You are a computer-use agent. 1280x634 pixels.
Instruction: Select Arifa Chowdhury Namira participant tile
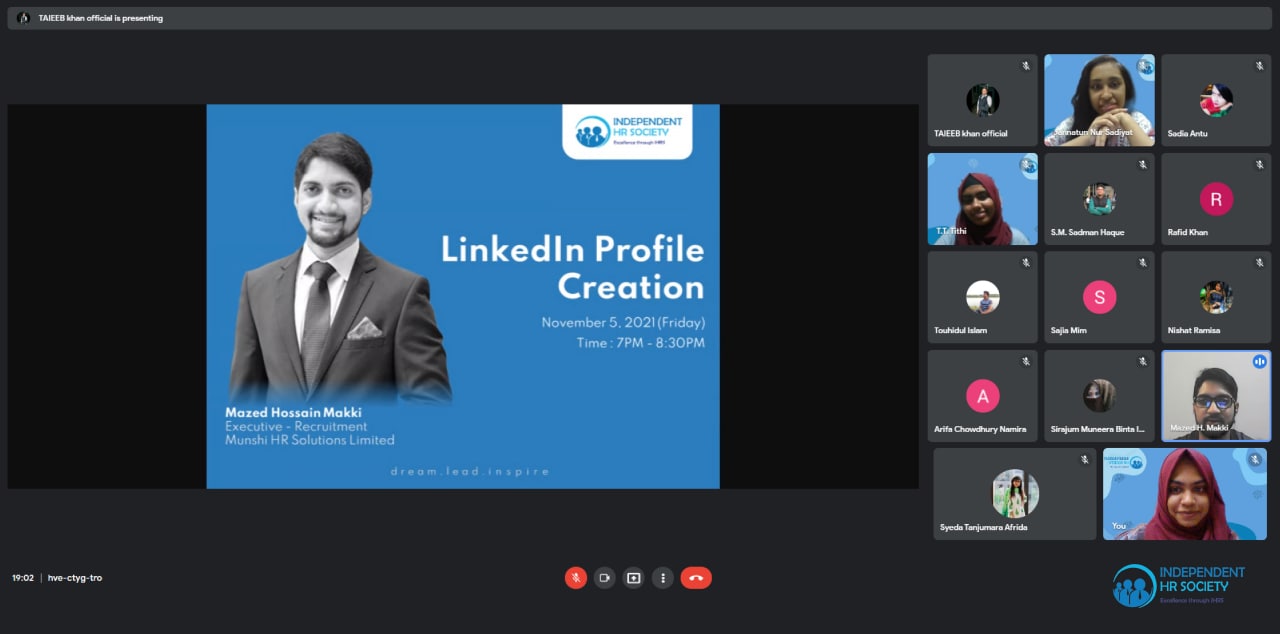tap(983, 396)
